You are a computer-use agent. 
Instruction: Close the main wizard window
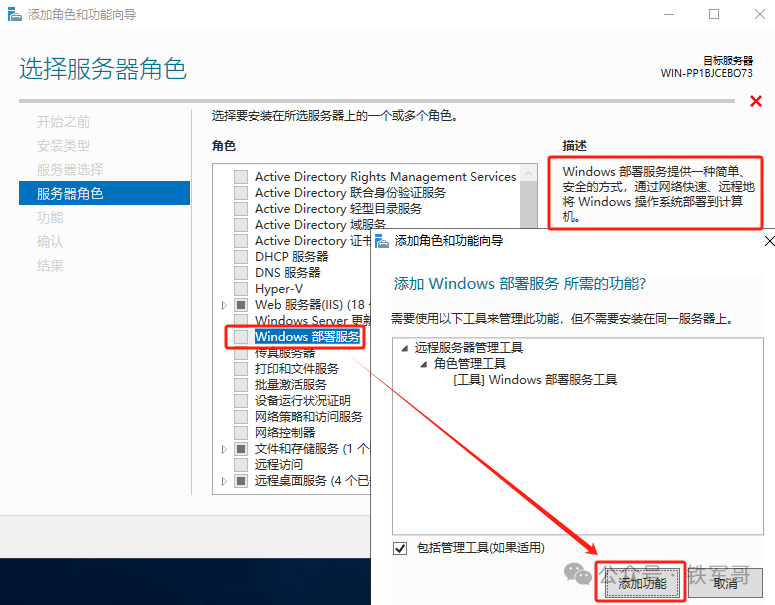[x=760, y=14]
